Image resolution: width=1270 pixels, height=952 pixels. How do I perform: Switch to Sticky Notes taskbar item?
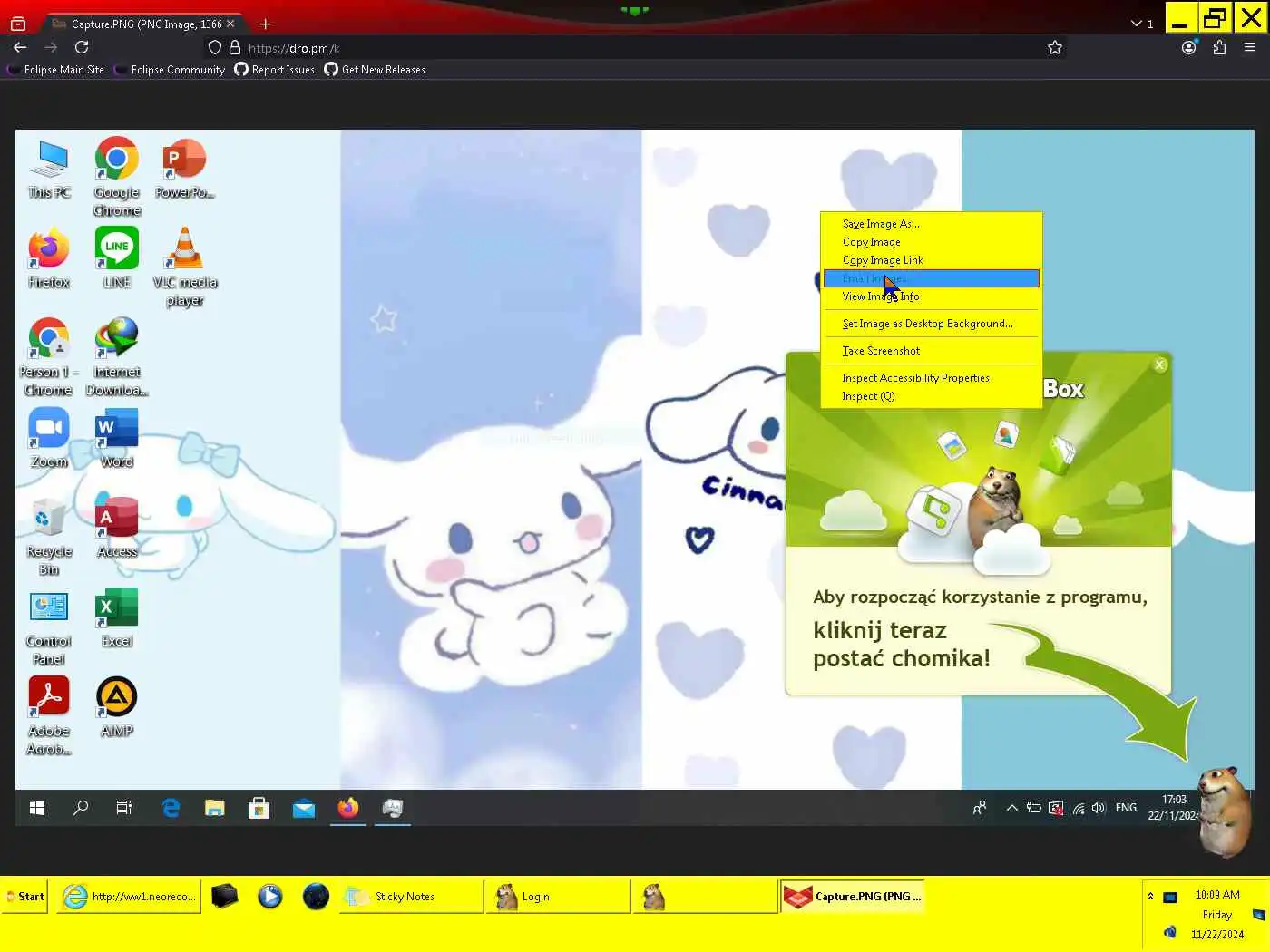[x=412, y=897]
